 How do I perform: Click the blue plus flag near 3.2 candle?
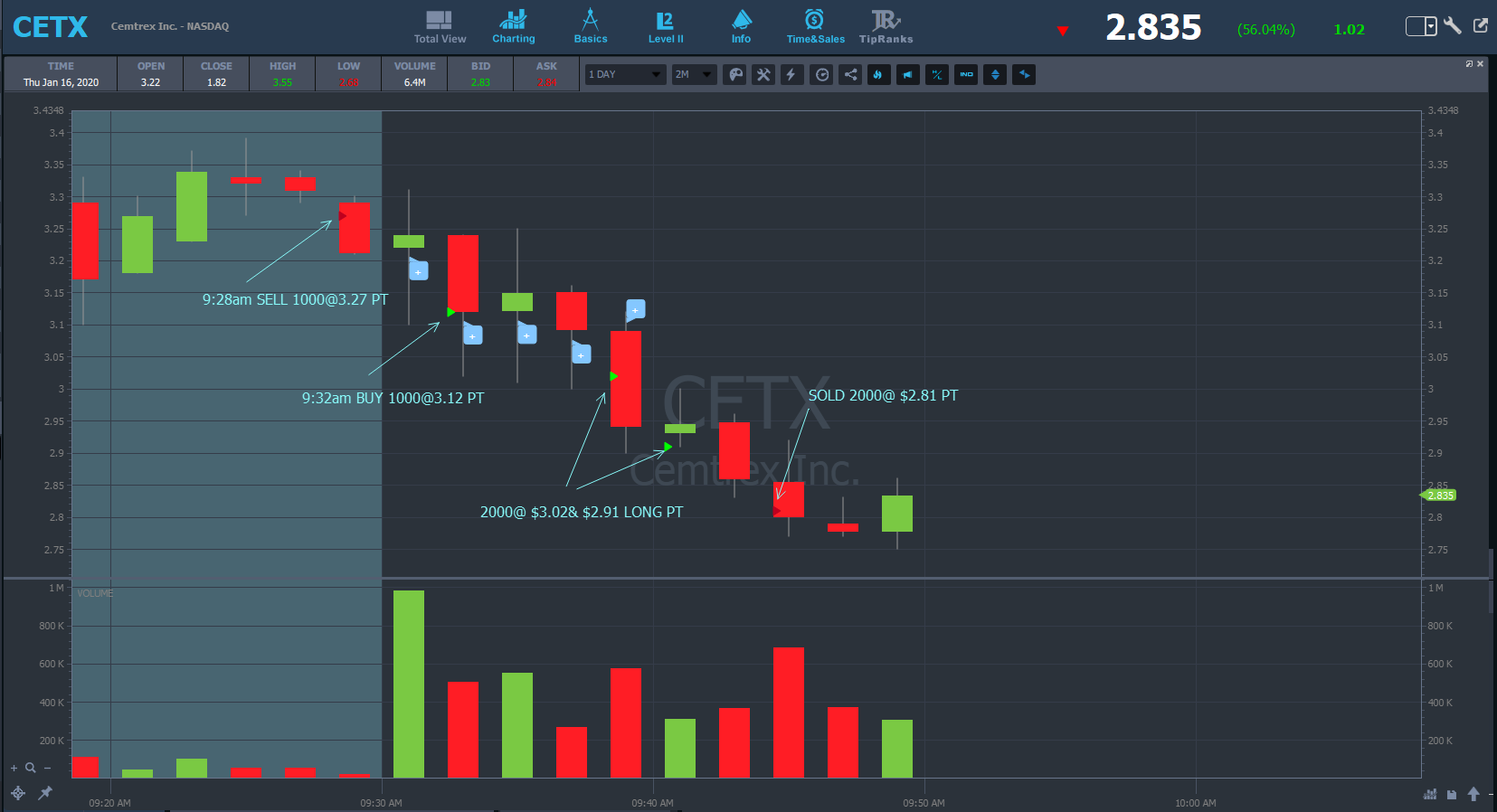[x=418, y=269]
